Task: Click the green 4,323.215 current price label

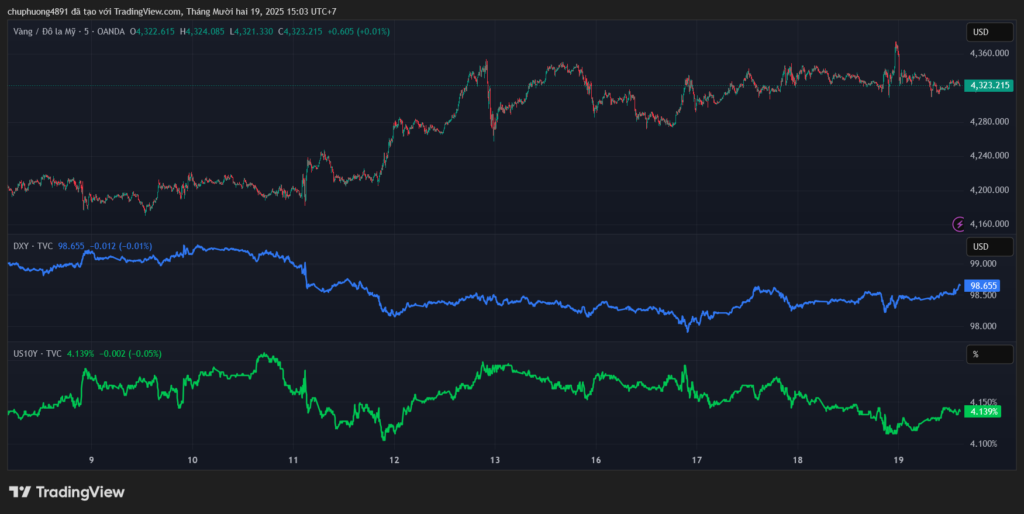Action: point(990,86)
